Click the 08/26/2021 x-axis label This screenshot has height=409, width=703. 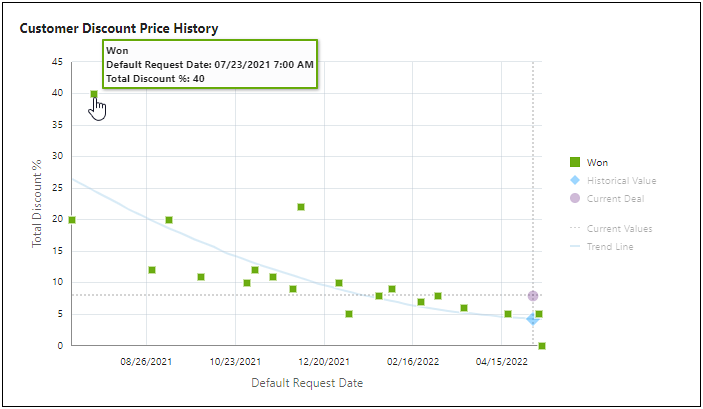pos(146,361)
